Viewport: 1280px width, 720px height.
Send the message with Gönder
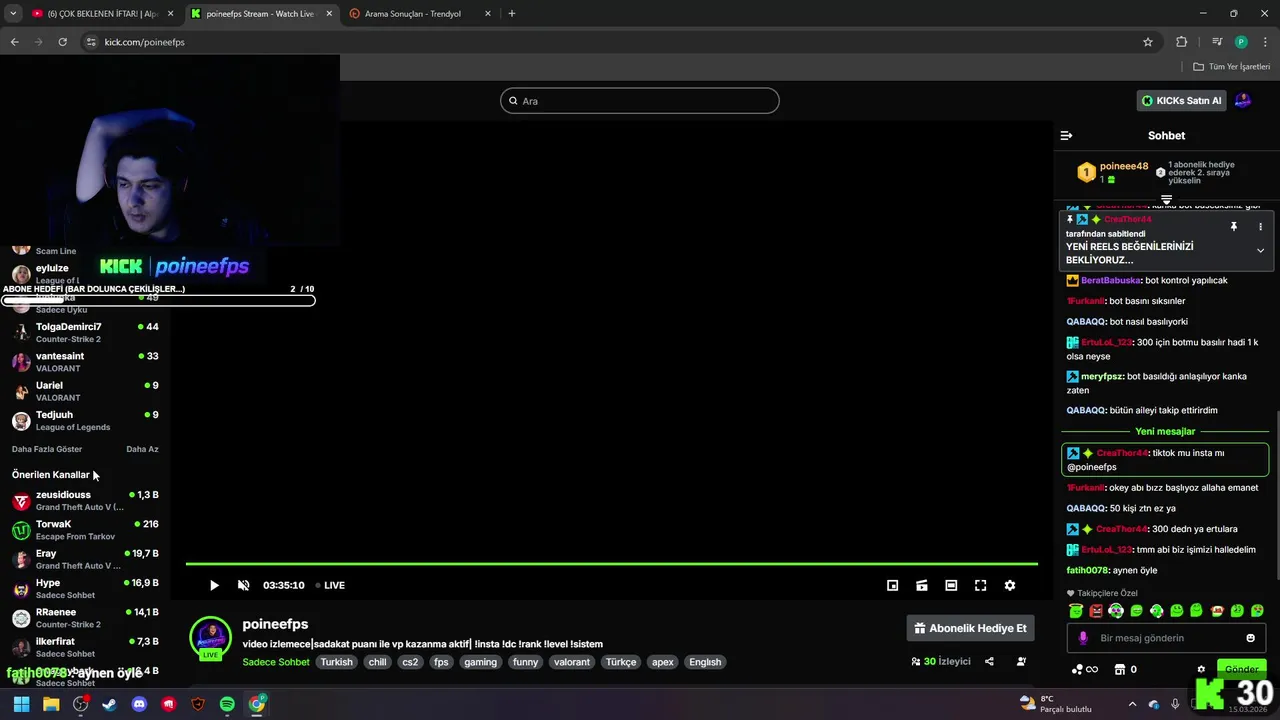(x=1241, y=669)
